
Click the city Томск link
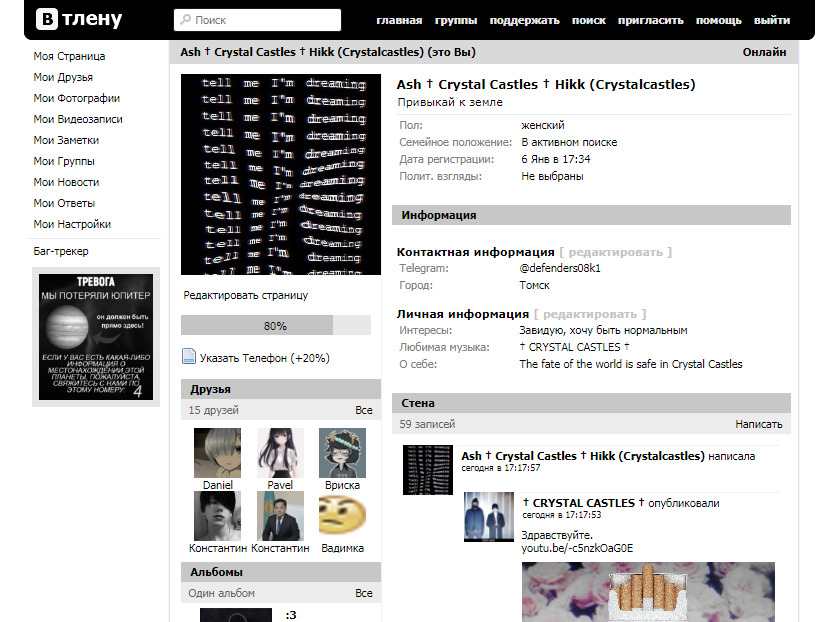click(x=535, y=285)
